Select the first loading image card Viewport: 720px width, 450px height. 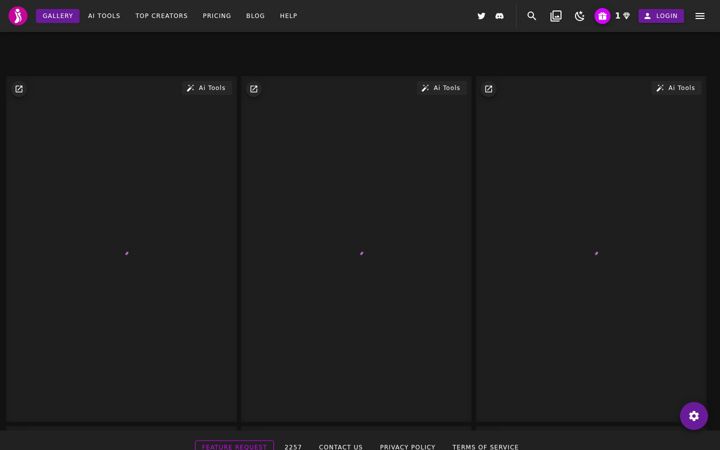point(122,249)
